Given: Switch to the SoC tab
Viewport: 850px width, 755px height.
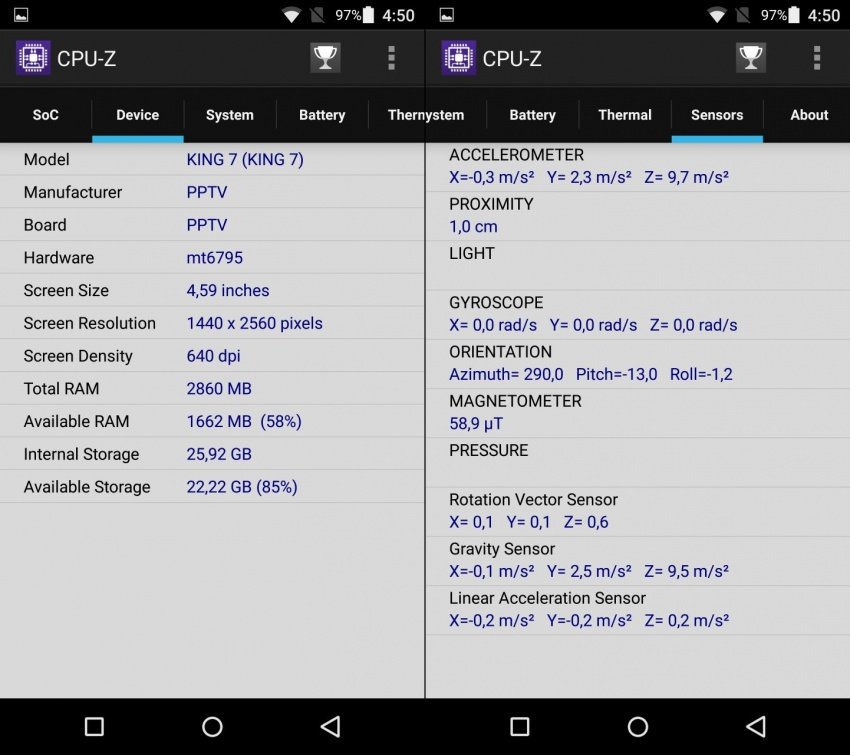Looking at the screenshot, I should point(46,115).
